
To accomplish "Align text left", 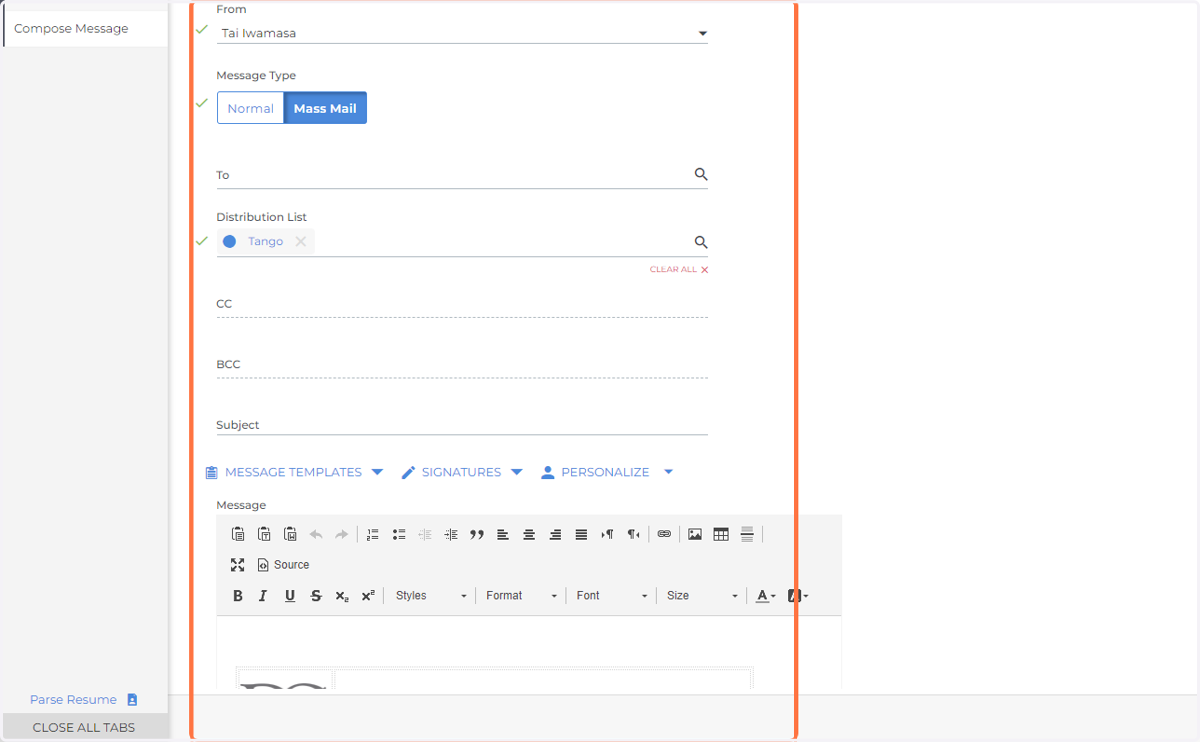I will pyautogui.click(x=503, y=534).
